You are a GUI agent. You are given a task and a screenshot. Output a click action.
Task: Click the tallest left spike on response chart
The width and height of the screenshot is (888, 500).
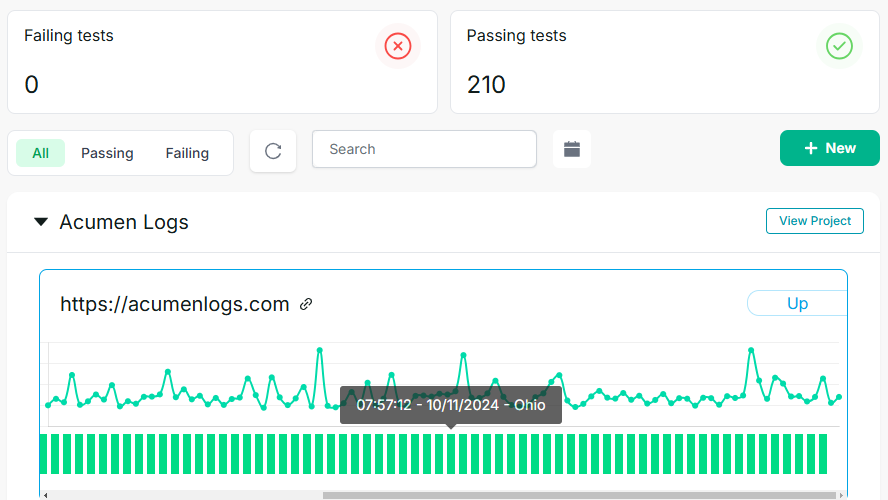click(319, 350)
